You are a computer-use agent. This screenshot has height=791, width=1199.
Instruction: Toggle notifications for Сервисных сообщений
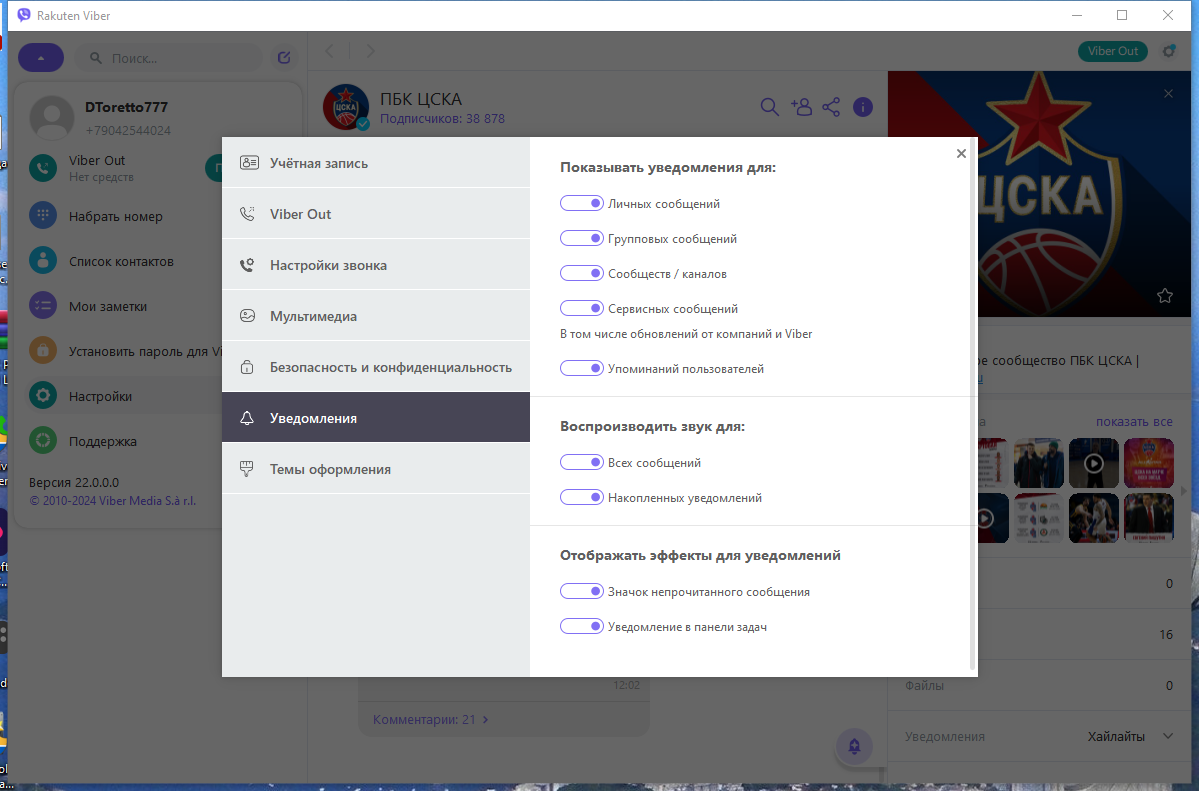(x=582, y=308)
